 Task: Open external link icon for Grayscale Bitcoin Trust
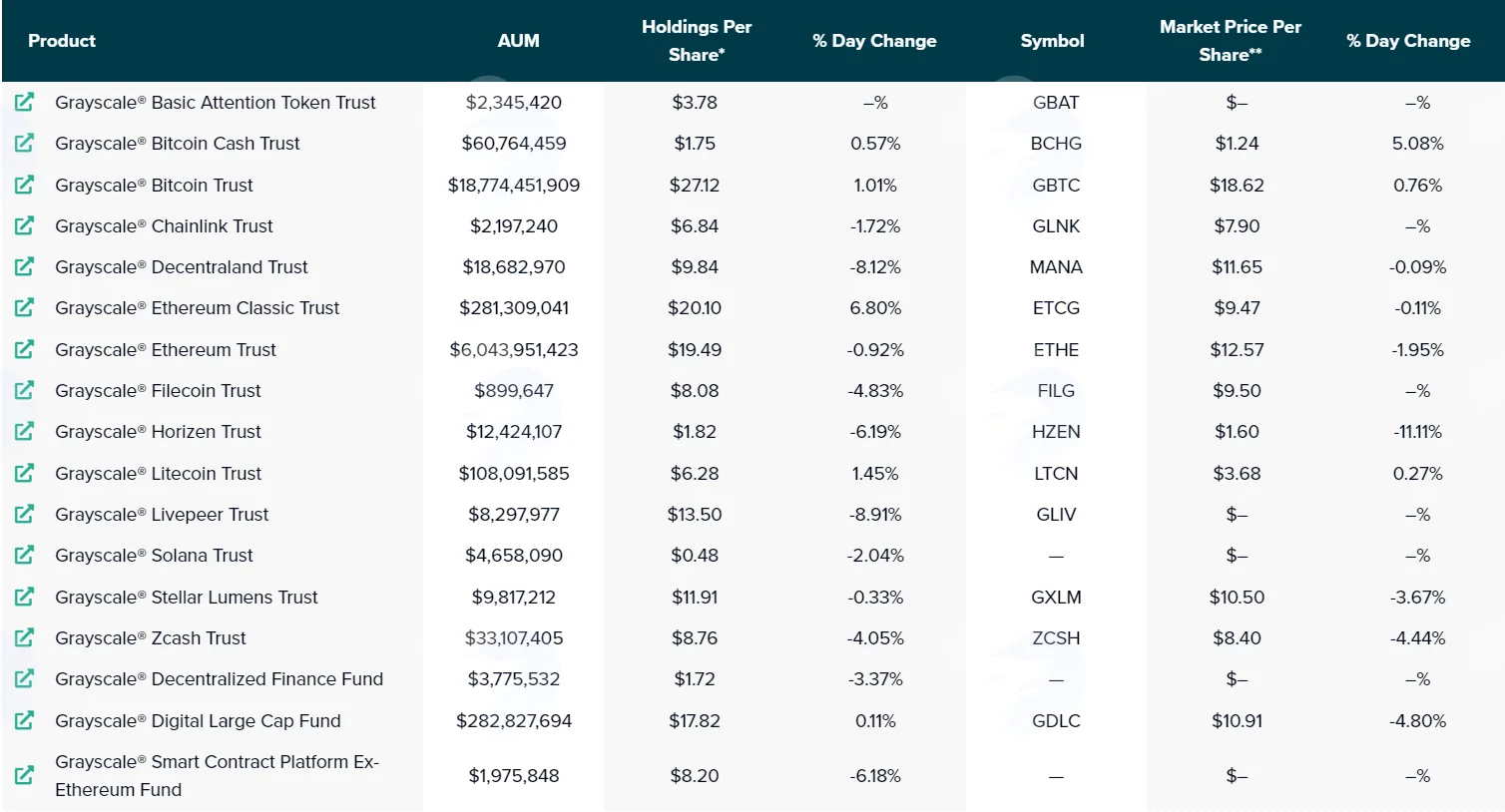tap(24, 185)
